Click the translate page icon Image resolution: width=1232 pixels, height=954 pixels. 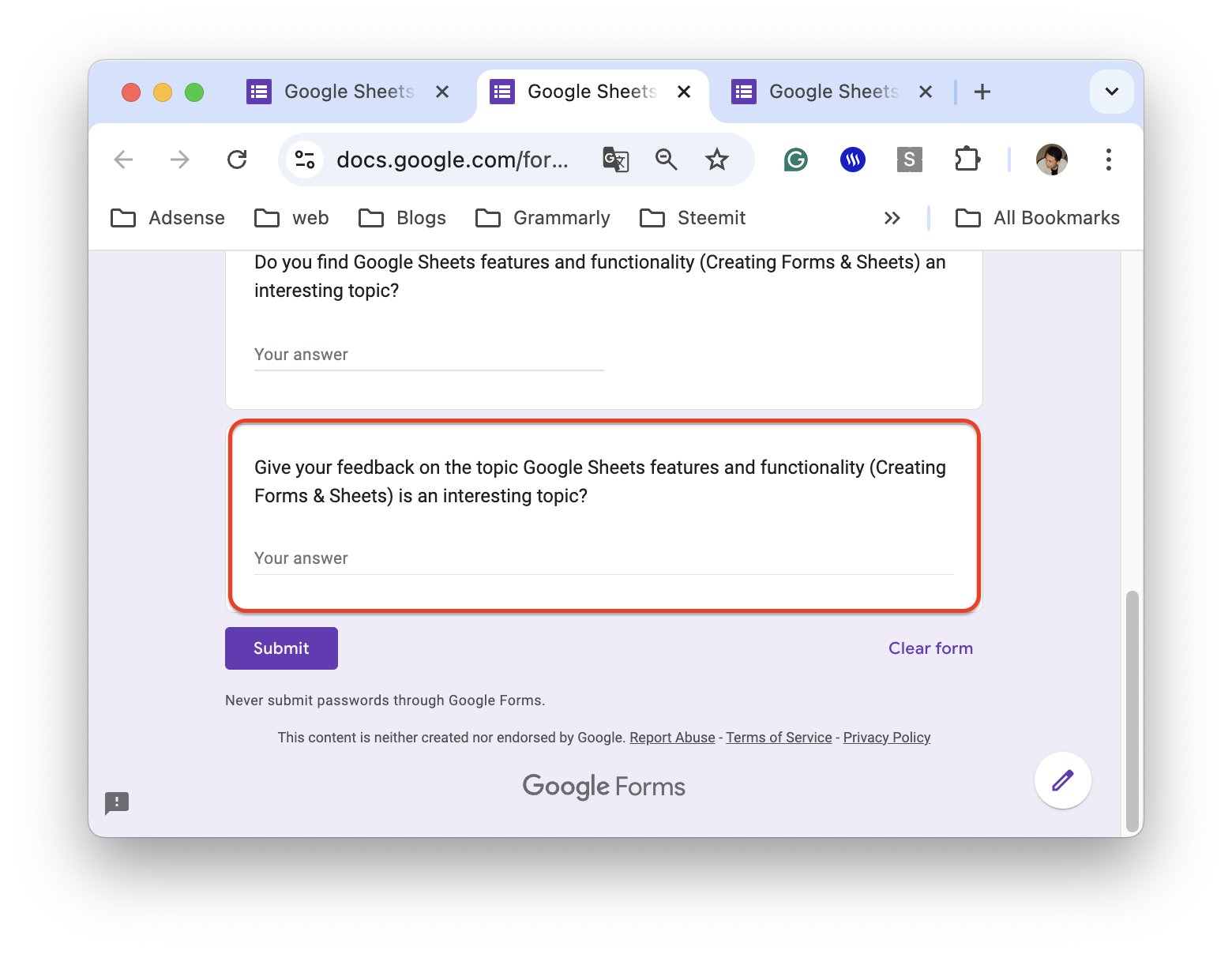coord(615,160)
